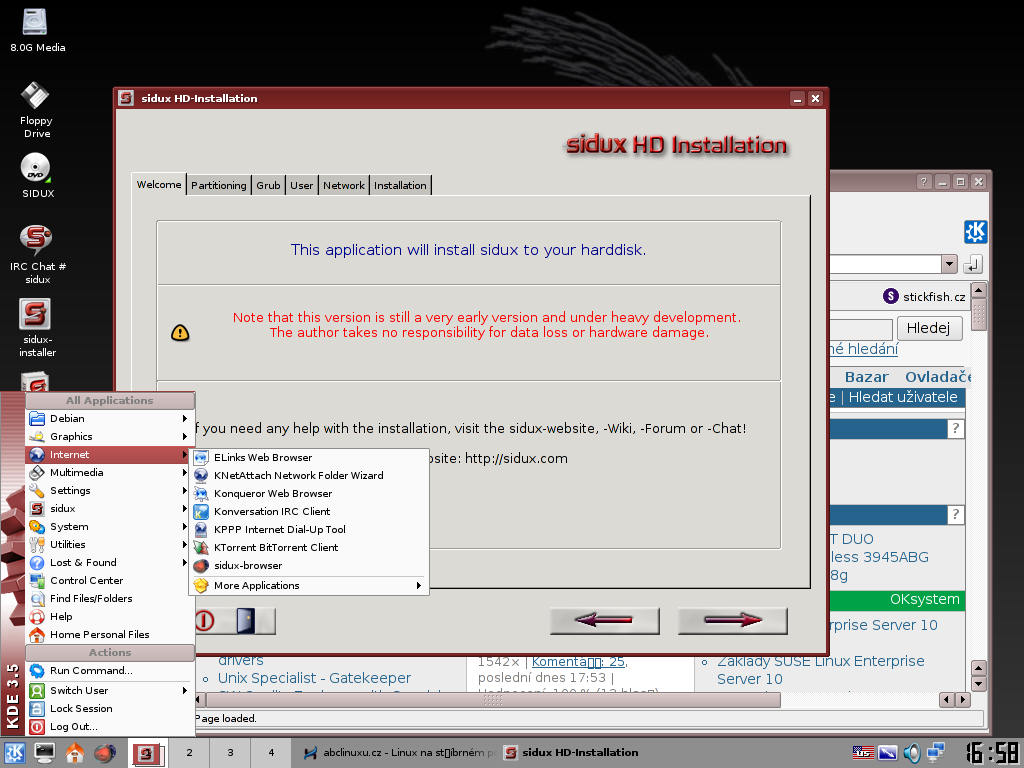Switch to the Installation tab
This screenshot has width=1024, height=768.
coord(400,185)
